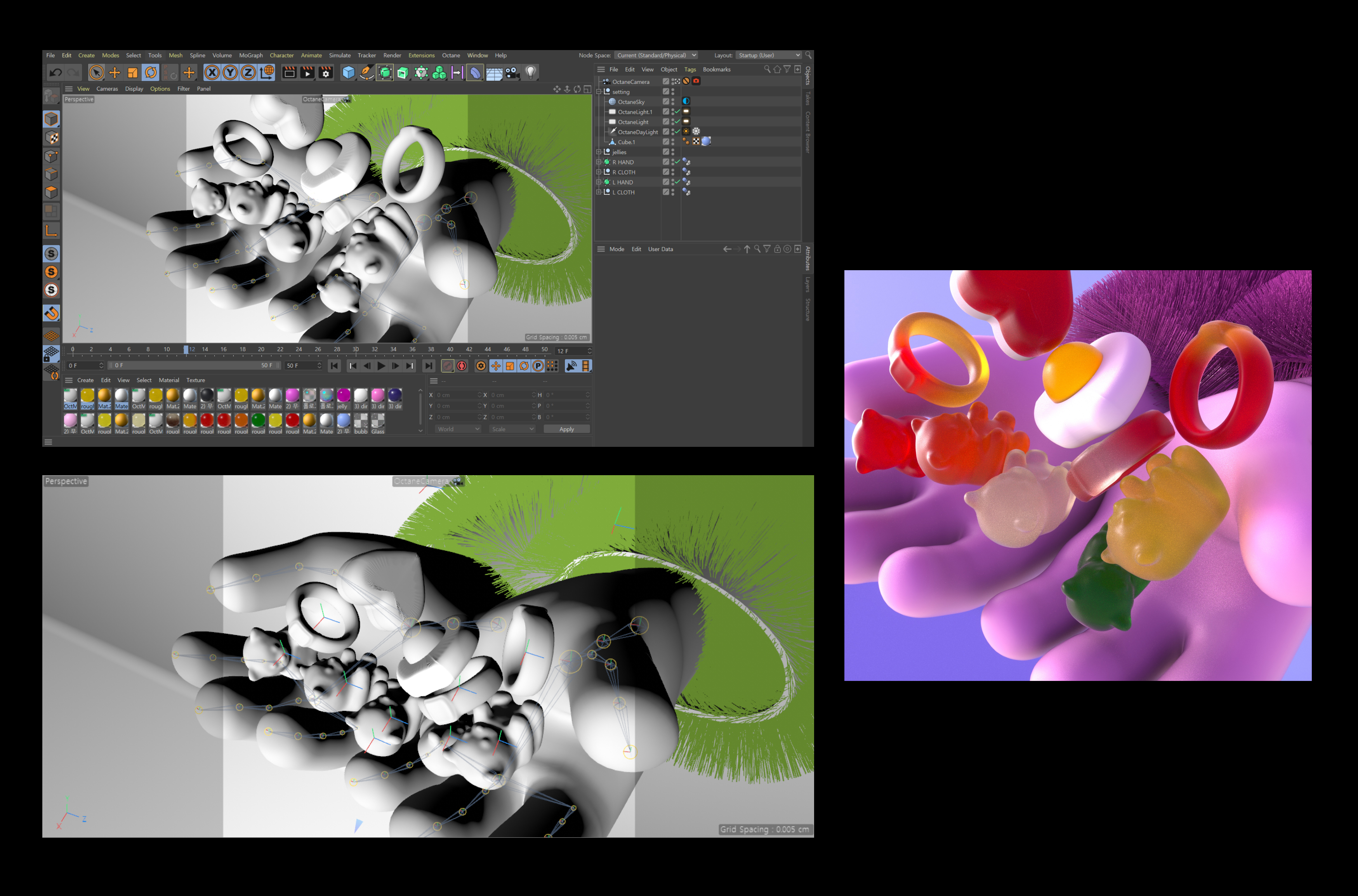Toggle OctaneLight enable checkmark
The width and height of the screenshot is (1358, 896).
[x=677, y=122]
